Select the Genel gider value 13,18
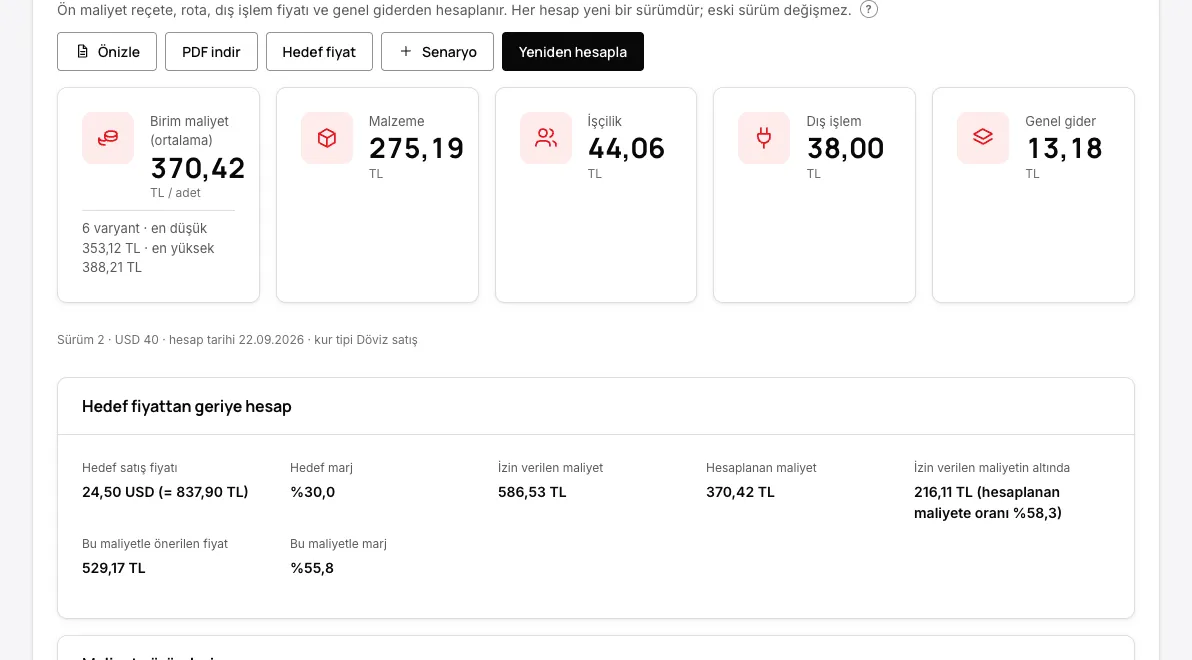Image resolution: width=1192 pixels, height=660 pixels. 1064,148
